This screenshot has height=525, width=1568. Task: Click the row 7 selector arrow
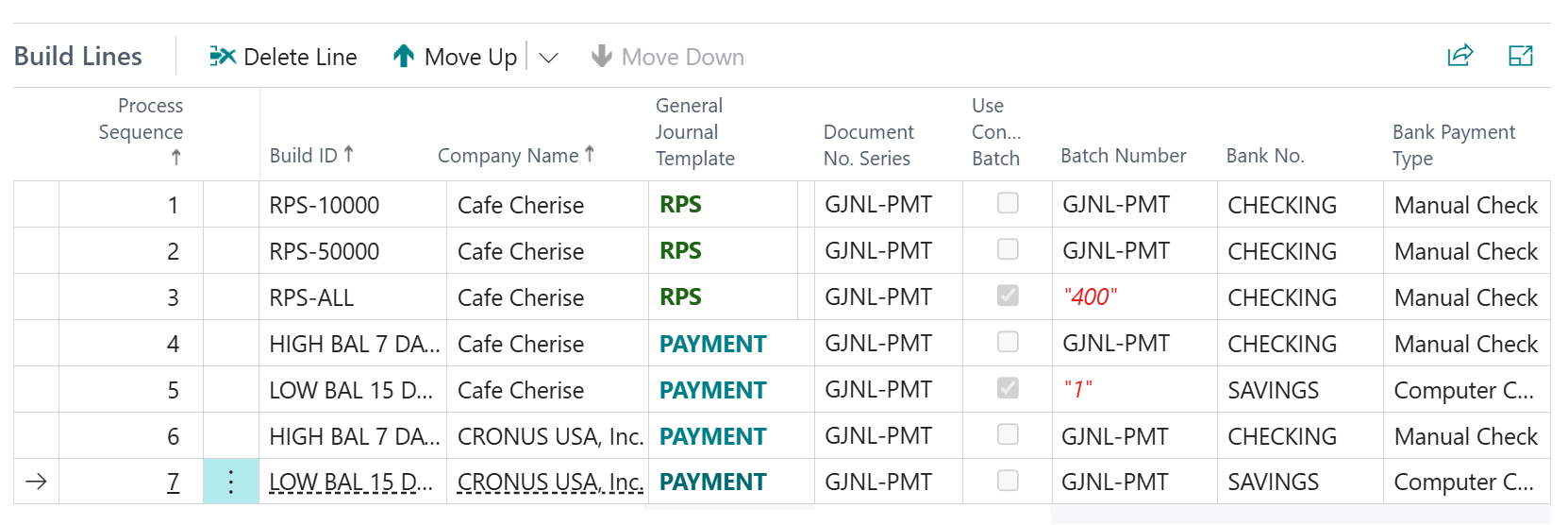click(36, 483)
